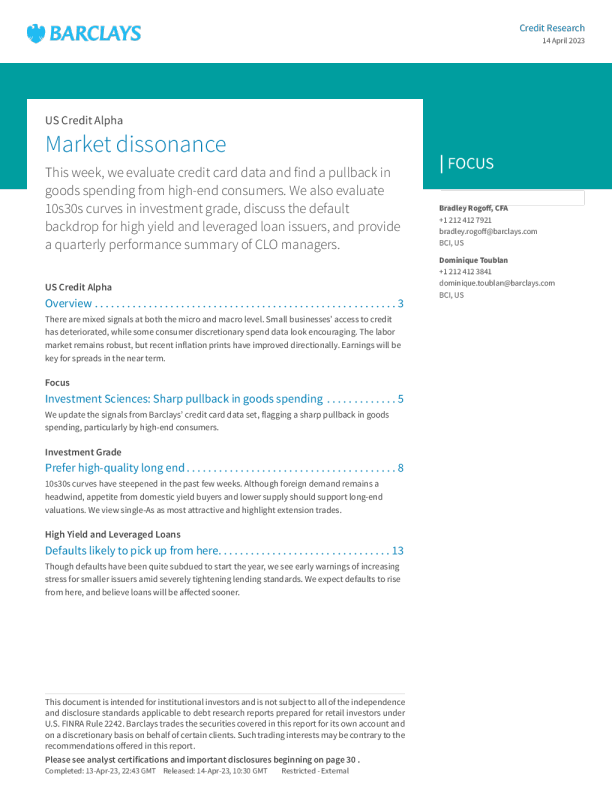Open the Overview table of contents link

coord(69,303)
